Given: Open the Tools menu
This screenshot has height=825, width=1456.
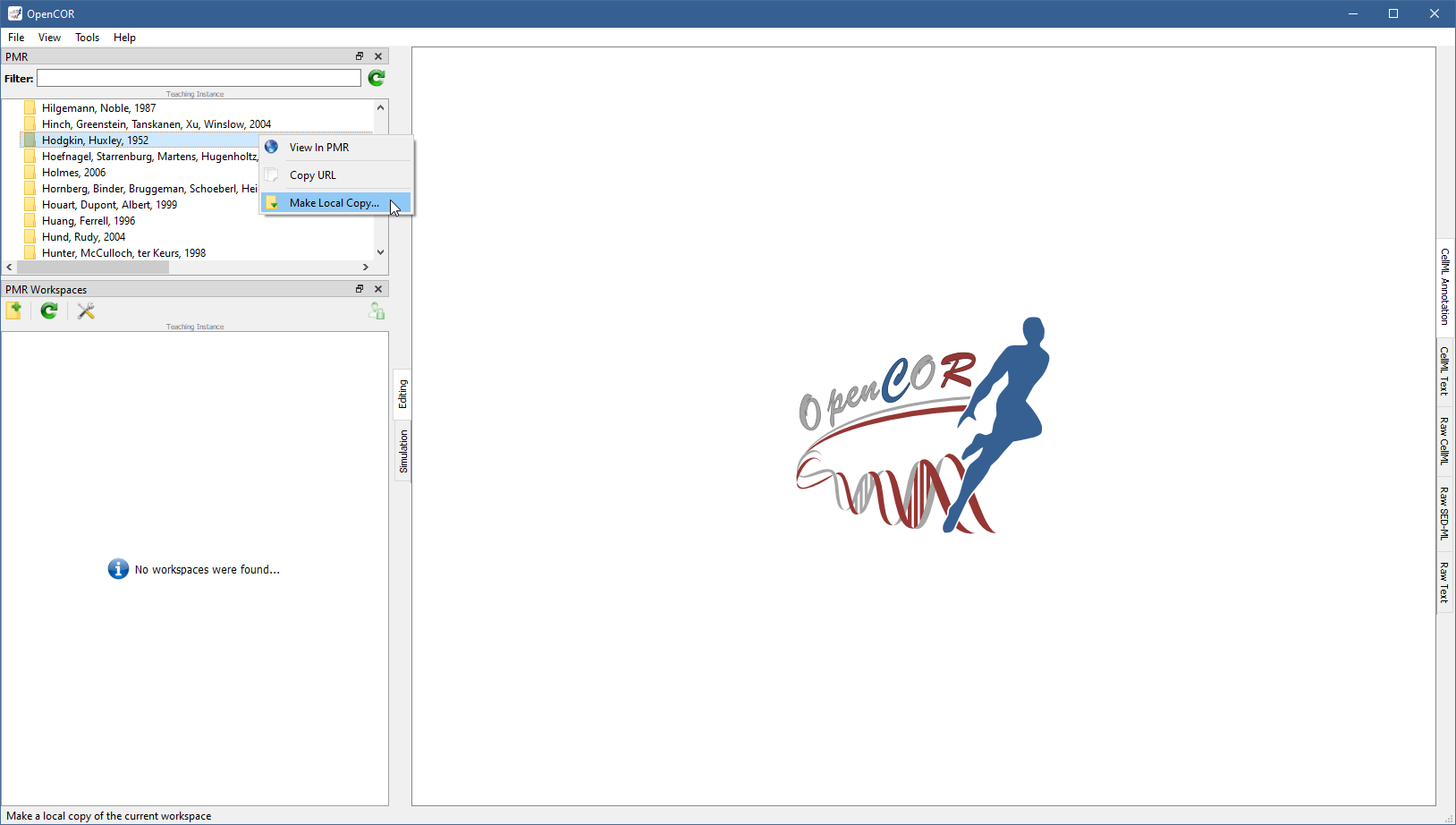Looking at the screenshot, I should (87, 38).
